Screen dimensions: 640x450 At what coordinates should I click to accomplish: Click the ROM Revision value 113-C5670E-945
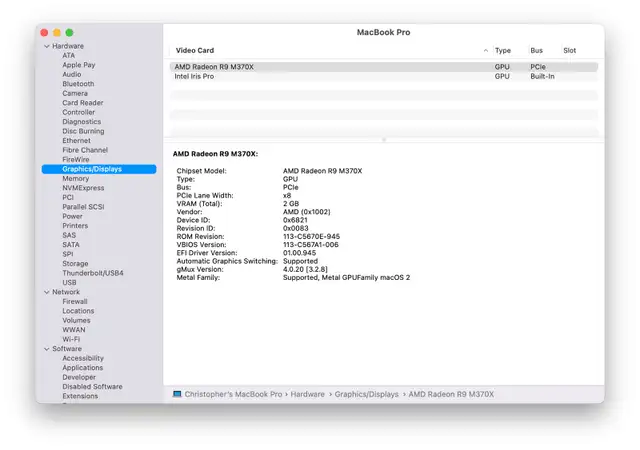[x=311, y=236]
